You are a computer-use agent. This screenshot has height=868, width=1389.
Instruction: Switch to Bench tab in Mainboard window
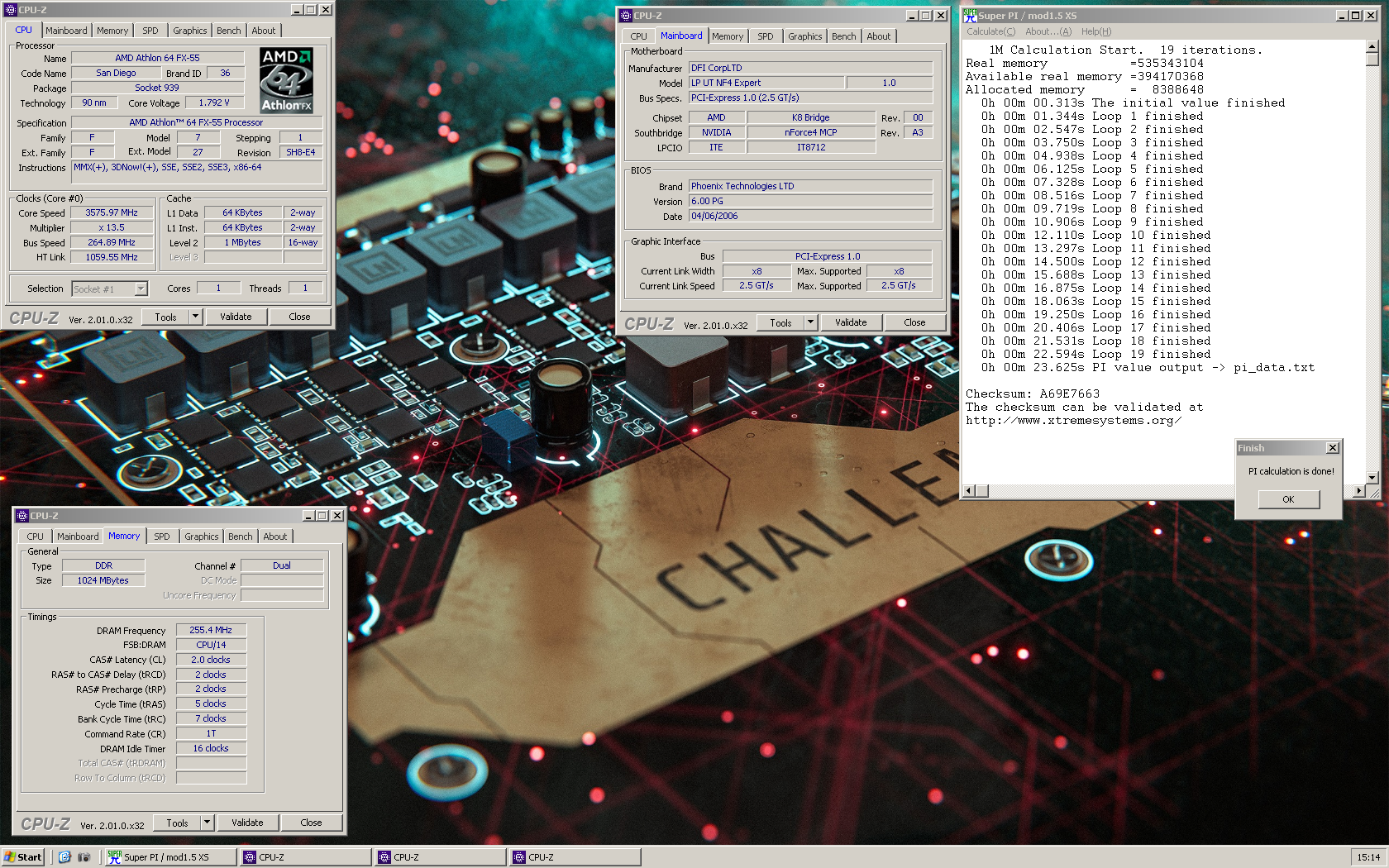844,36
